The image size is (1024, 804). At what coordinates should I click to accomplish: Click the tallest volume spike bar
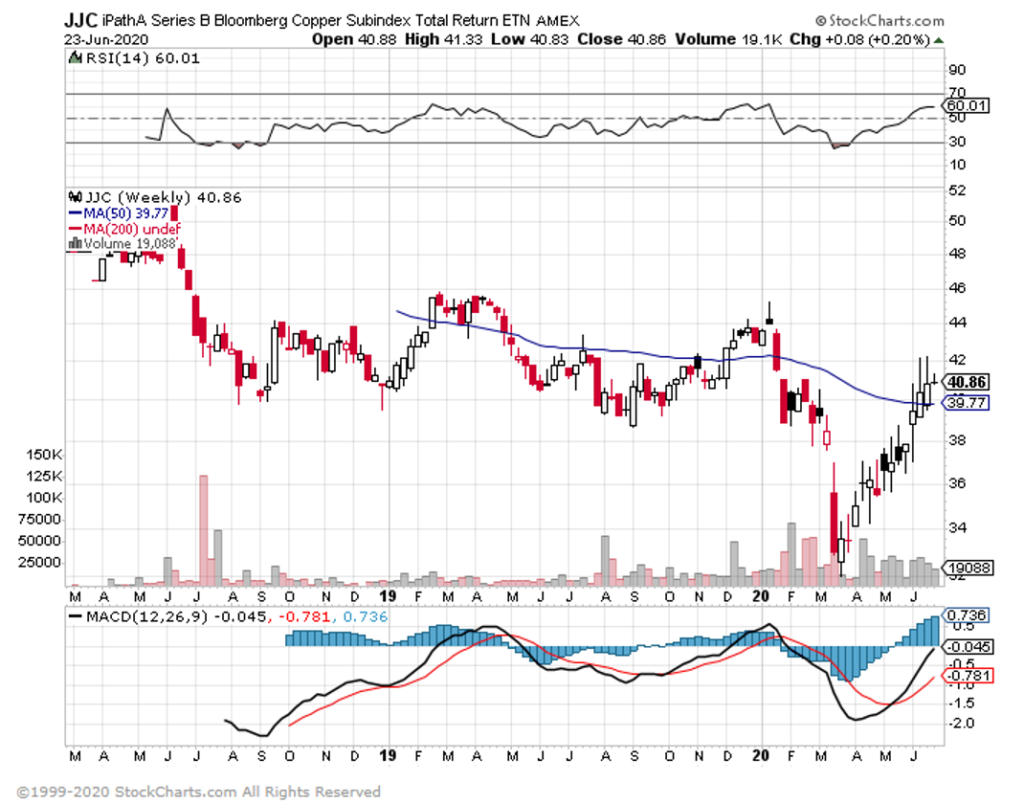[203, 530]
